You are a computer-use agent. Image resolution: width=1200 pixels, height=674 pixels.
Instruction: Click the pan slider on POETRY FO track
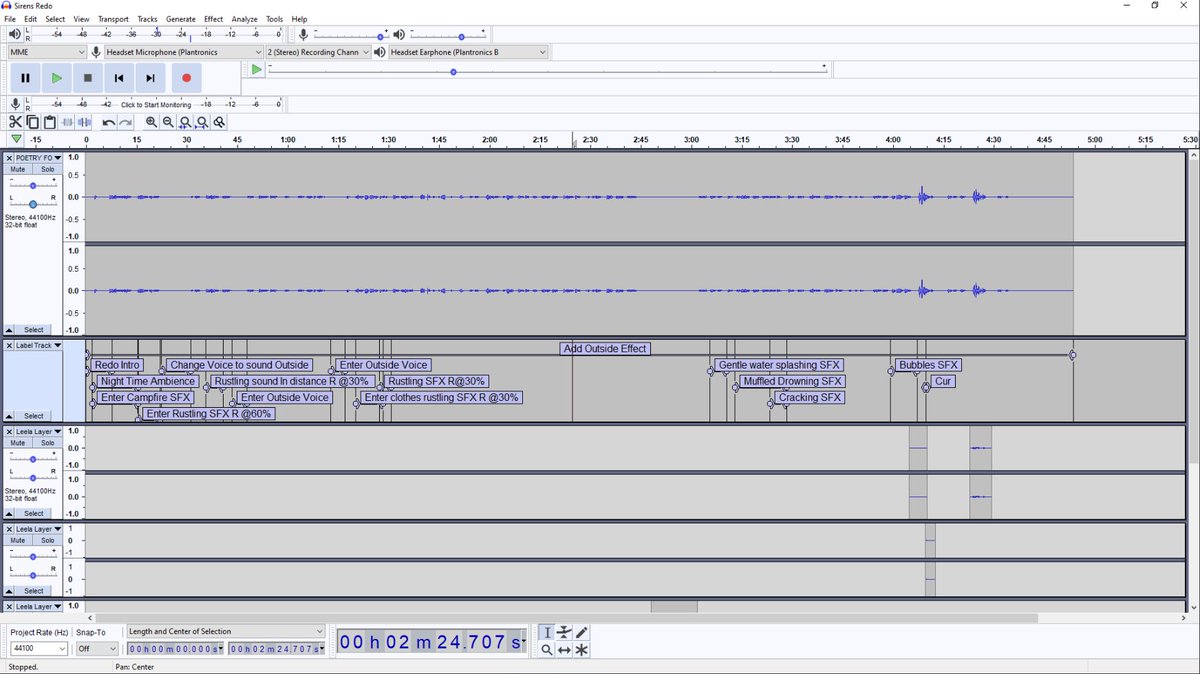(x=33, y=203)
